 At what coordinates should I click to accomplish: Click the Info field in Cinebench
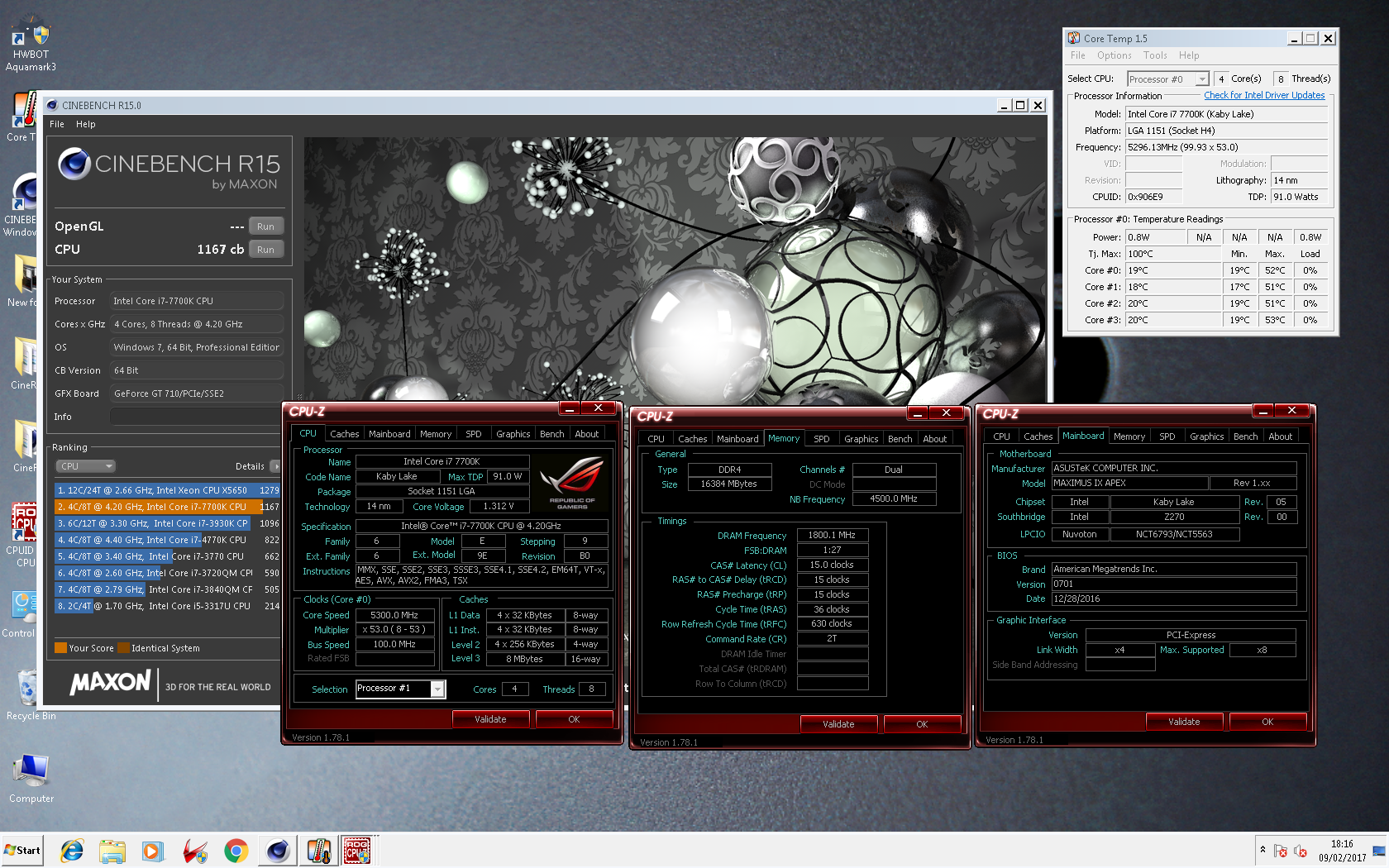pyautogui.click(x=196, y=417)
